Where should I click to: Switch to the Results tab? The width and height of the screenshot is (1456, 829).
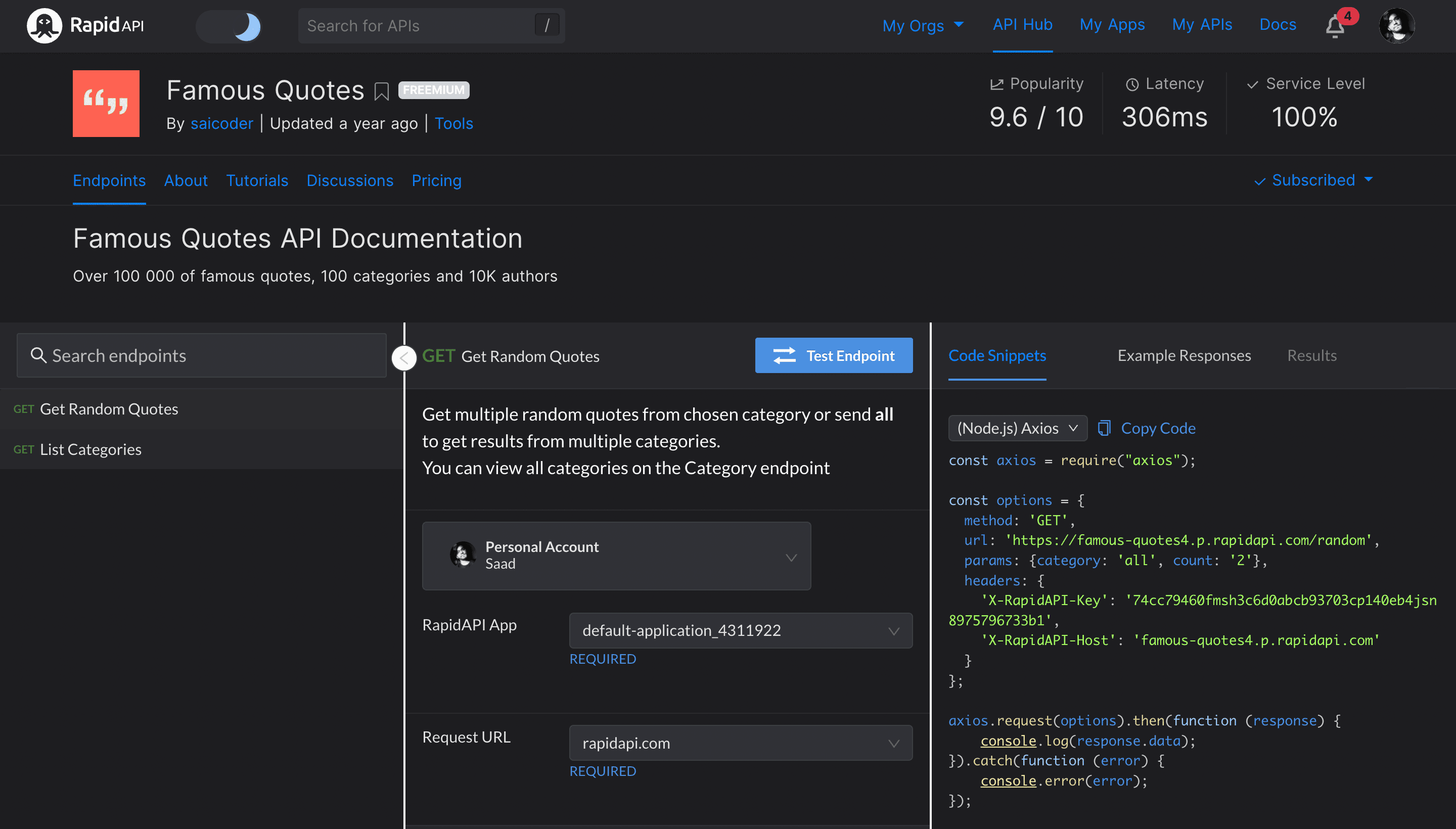point(1311,355)
